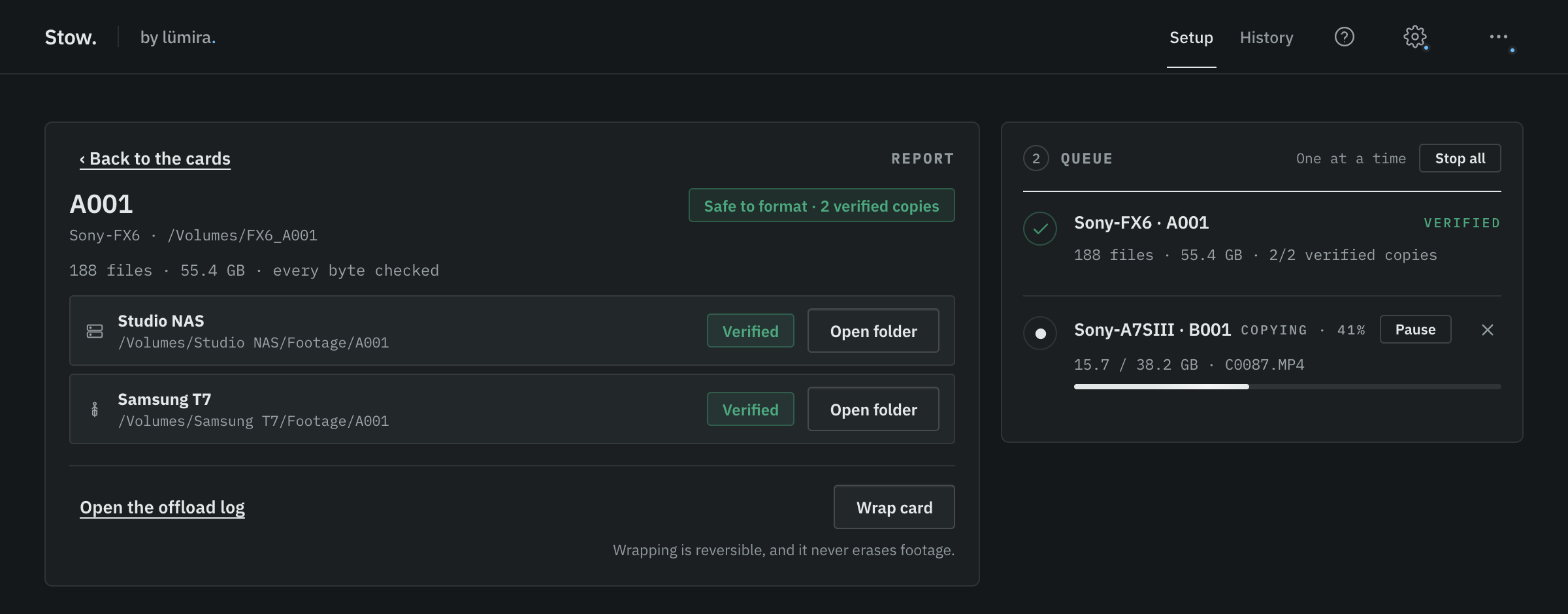Screen dimensions: 1568x614
Task: Click the by lümira brand text
Action: pos(178,37)
